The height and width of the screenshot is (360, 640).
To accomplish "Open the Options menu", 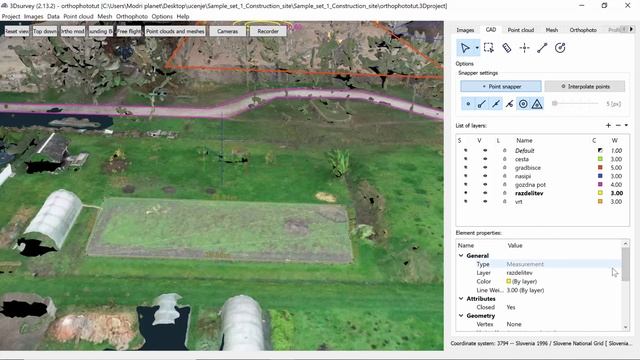I will [162, 16].
